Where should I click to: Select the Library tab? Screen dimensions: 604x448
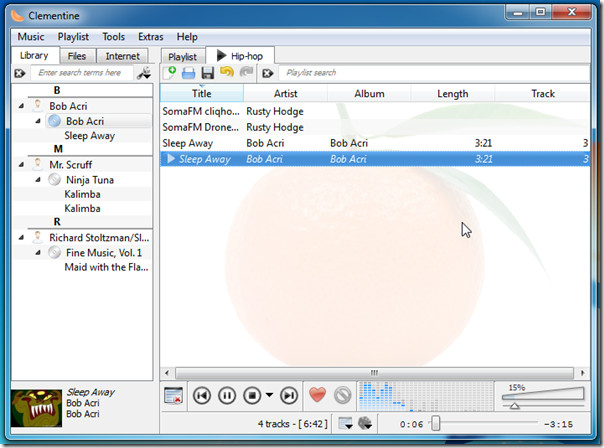[x=35, y=55]
